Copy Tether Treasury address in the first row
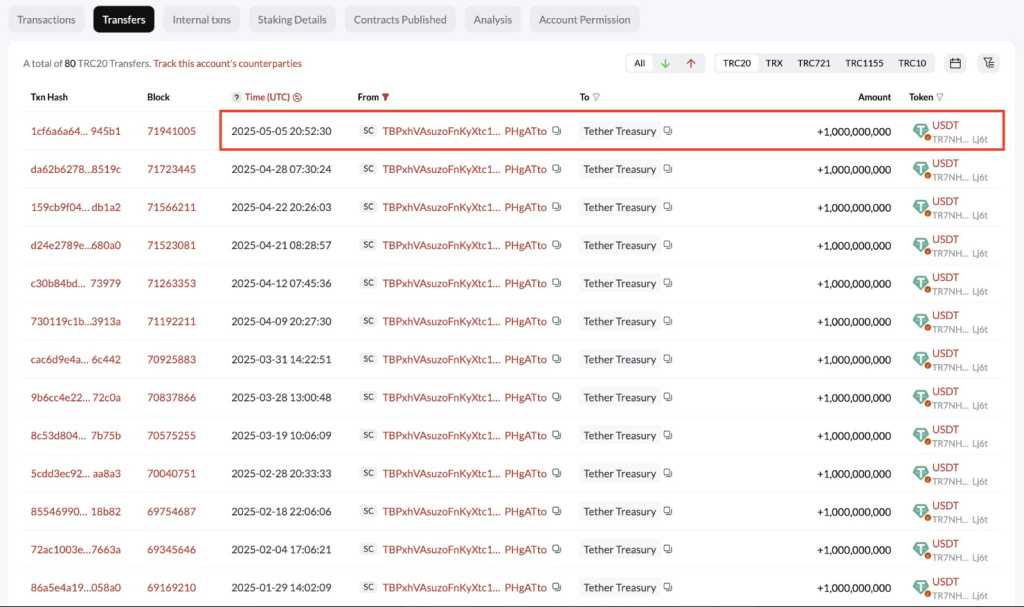Image resolution: width=1024 pixels, height=607 pixels. (668, 131)
